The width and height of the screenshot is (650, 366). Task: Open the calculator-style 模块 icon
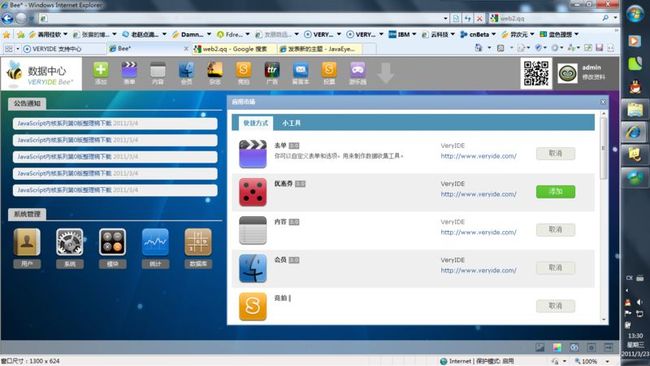click(x=112, y=242)
